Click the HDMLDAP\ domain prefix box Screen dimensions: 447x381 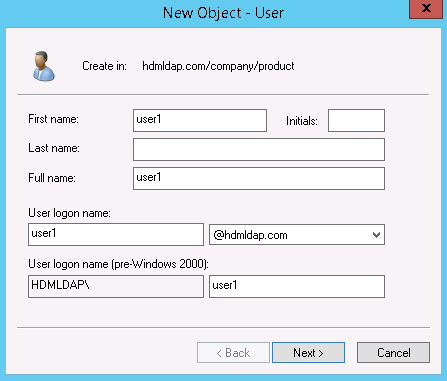click(x=116, y=286)
